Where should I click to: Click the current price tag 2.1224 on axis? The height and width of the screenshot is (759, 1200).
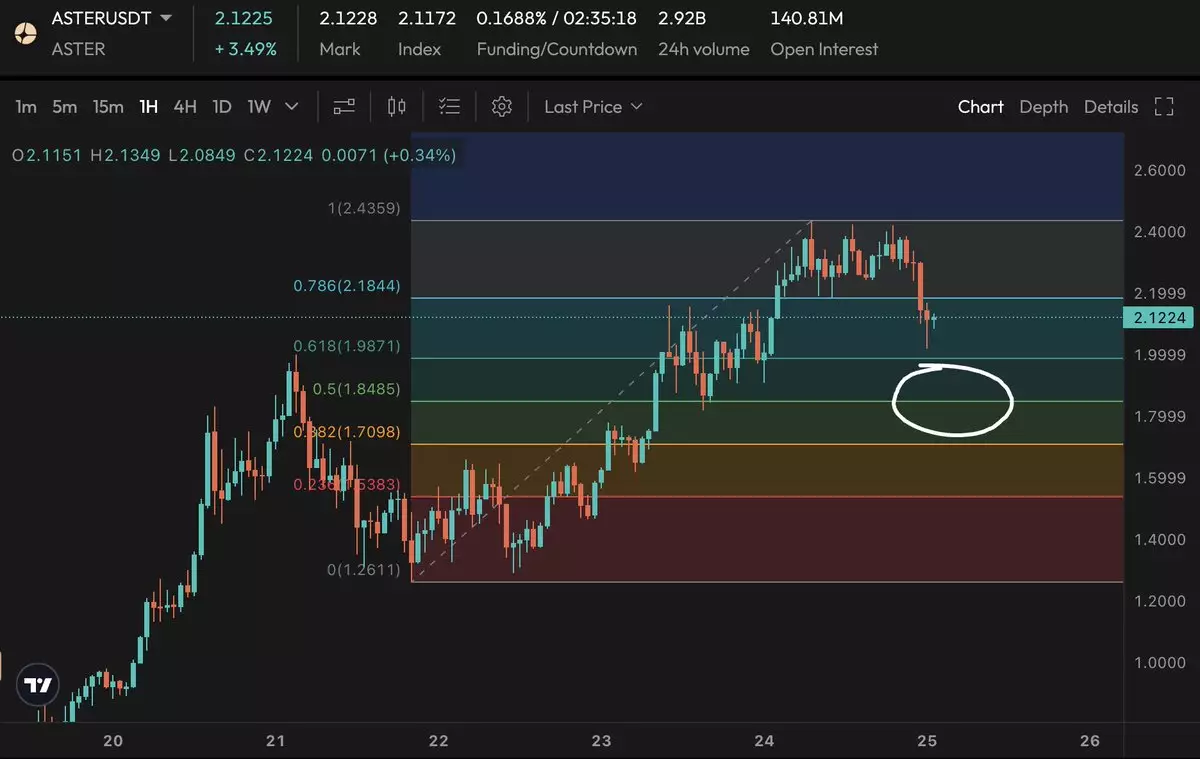(x=1158, y=318)
